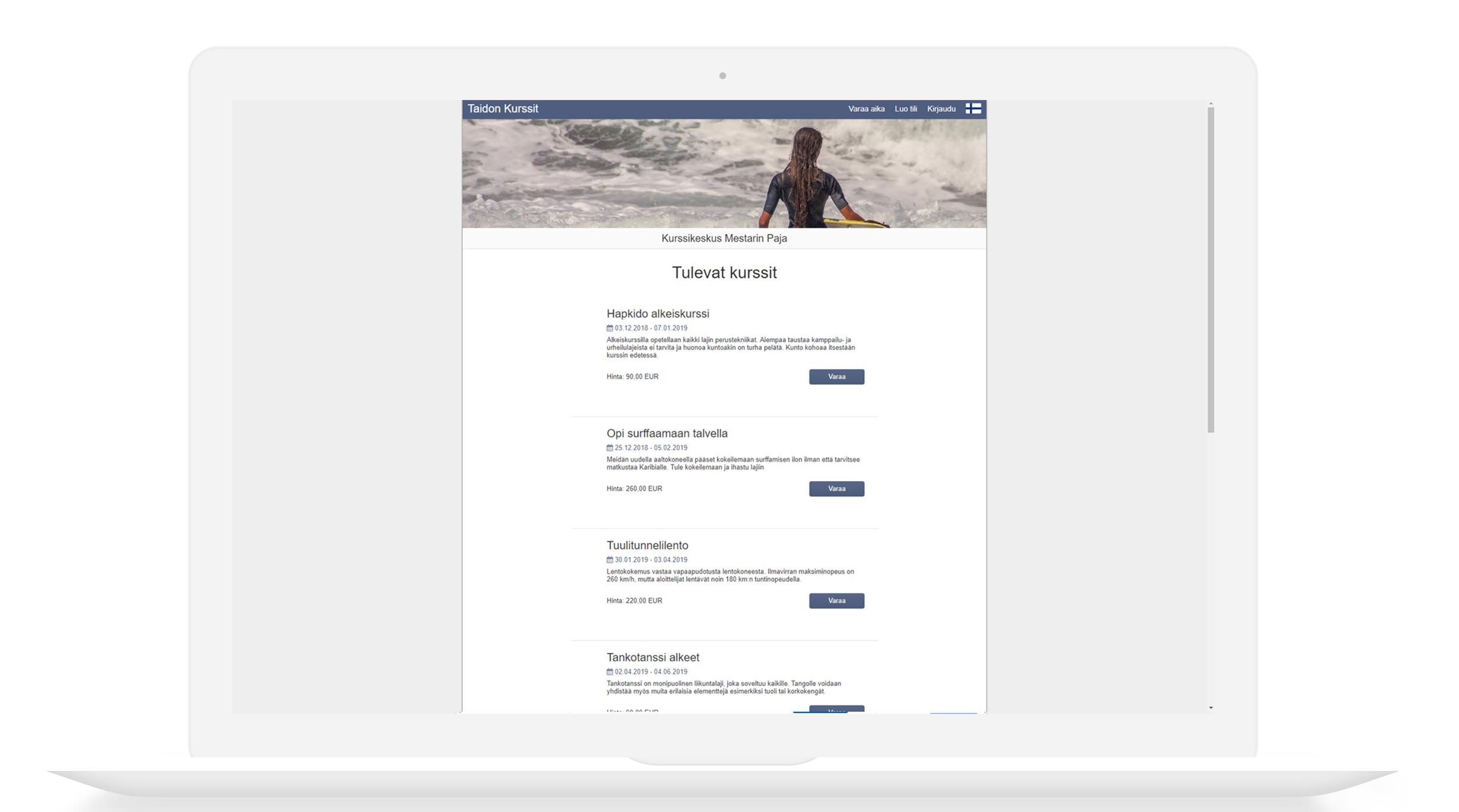Open the Kirjaudu login link
1459x812 pixels.
point(941,109)
